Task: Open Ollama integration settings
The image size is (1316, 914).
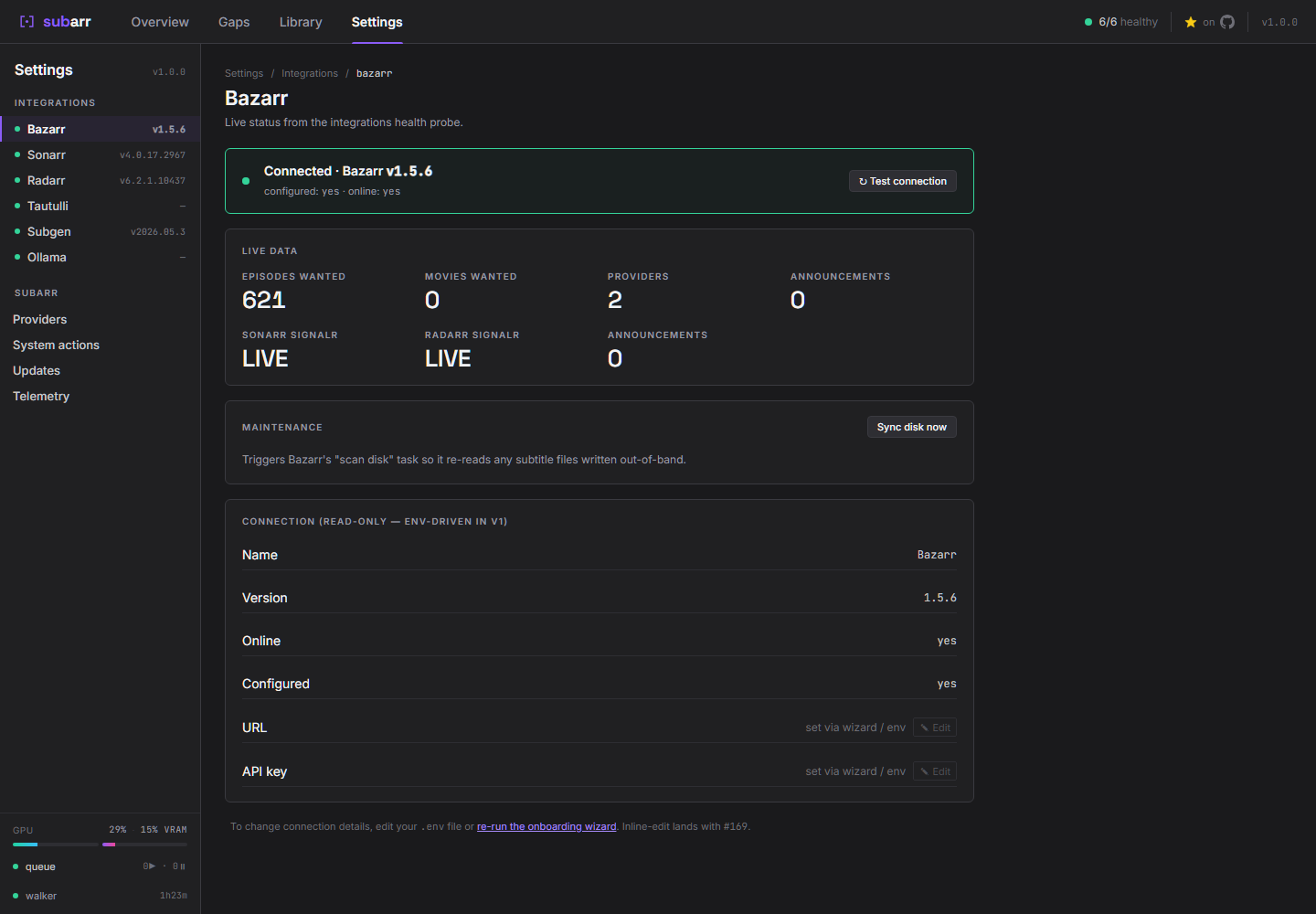Action: click(x=100, y=257)
